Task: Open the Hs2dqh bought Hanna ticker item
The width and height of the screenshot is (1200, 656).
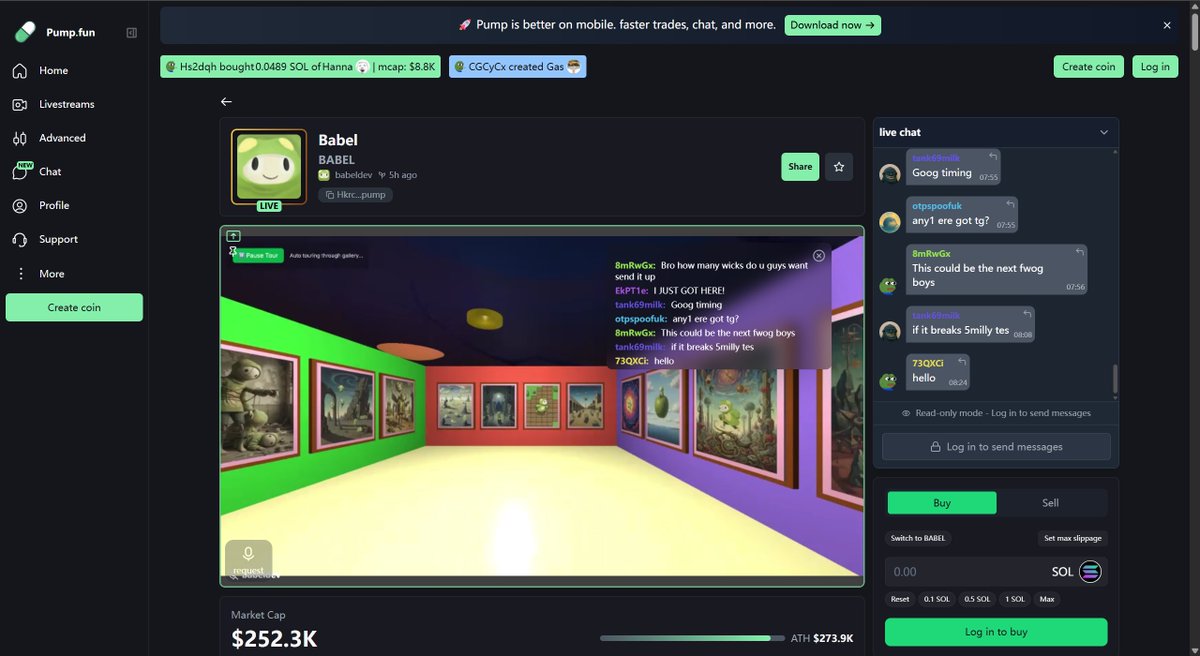Action: (300, 67)
